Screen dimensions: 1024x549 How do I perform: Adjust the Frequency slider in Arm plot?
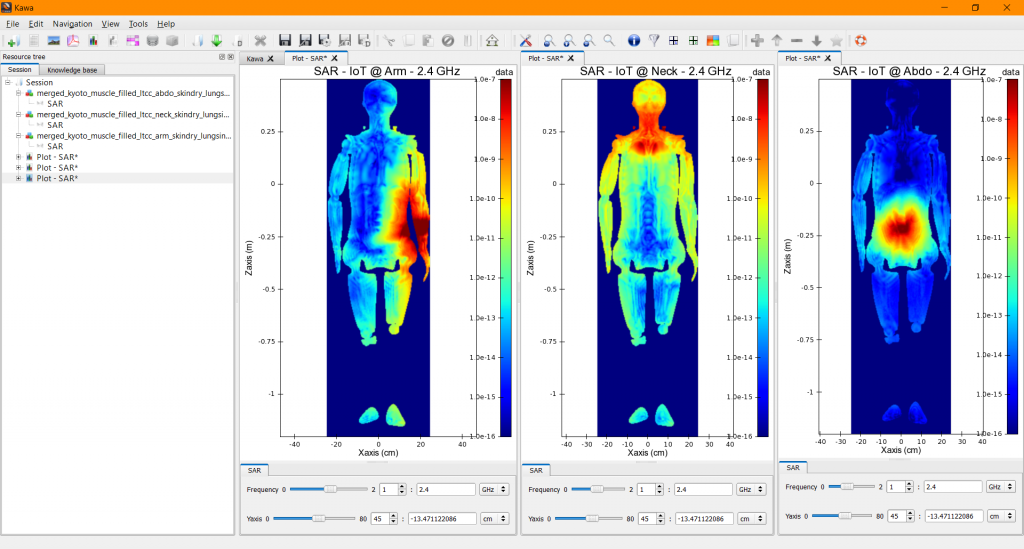coord(329,489)
